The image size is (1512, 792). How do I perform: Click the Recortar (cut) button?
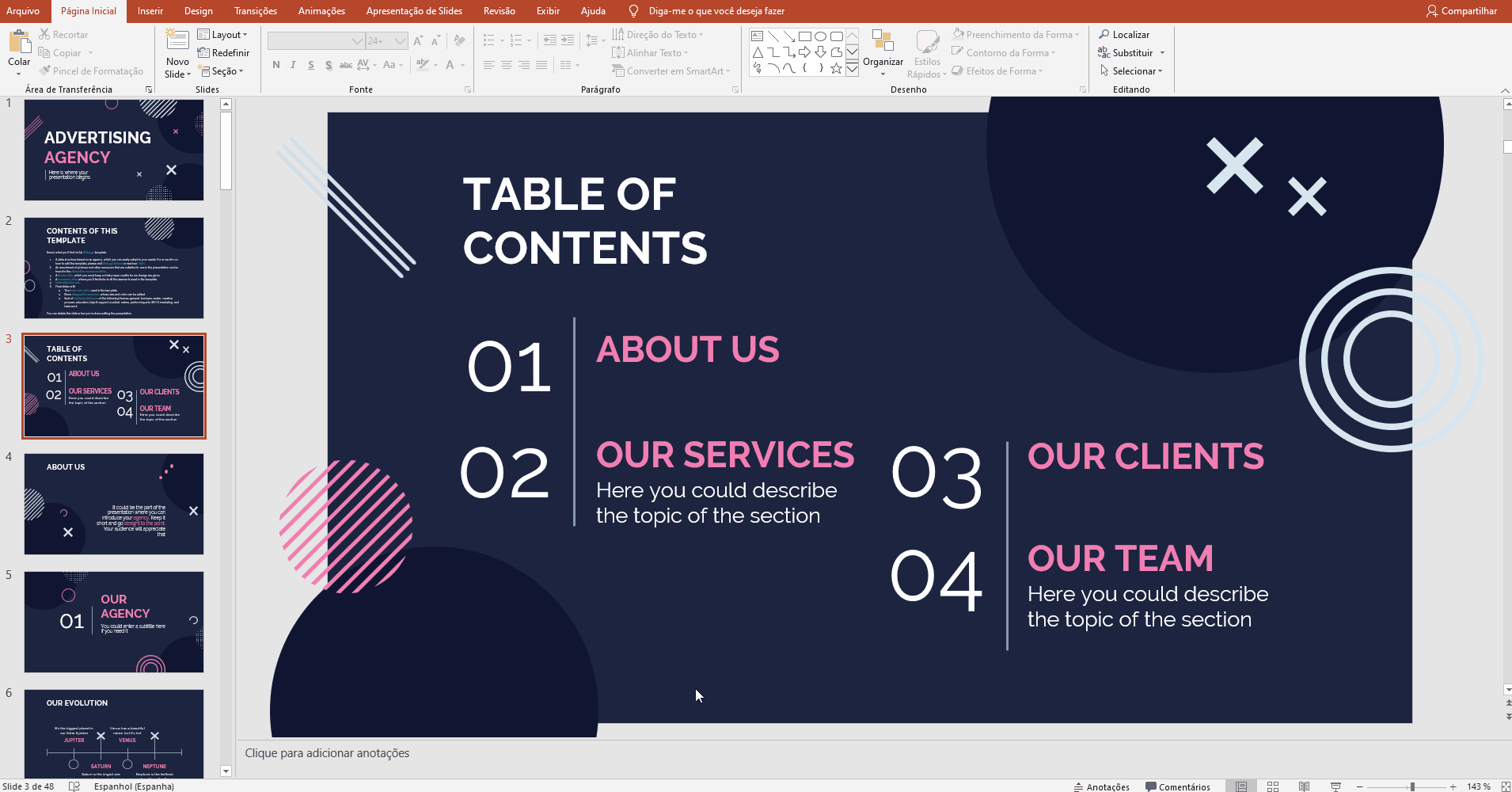[63, 35]
